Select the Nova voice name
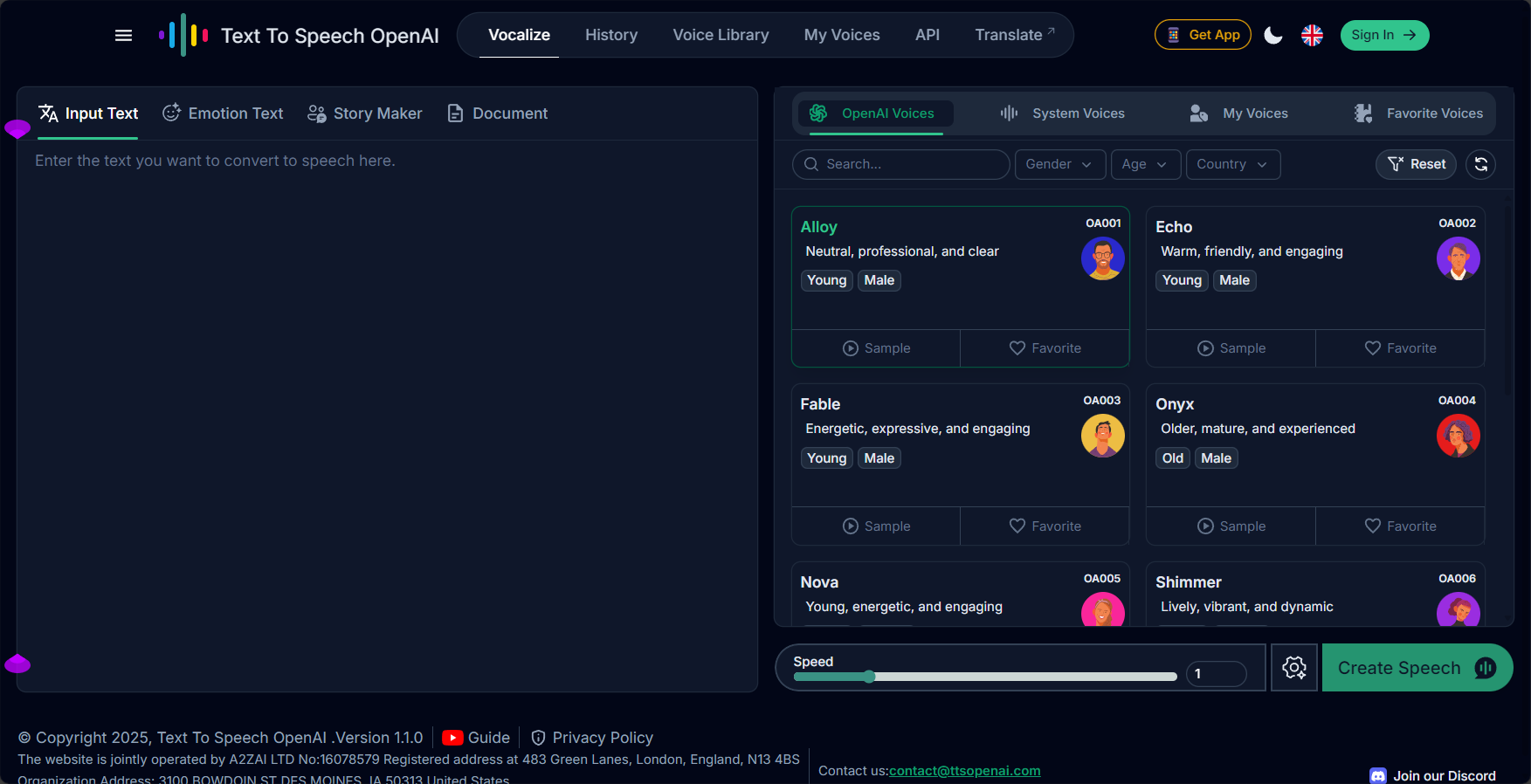The width and height of the screenshot is (1531, 784). click(x=819, y=582)
